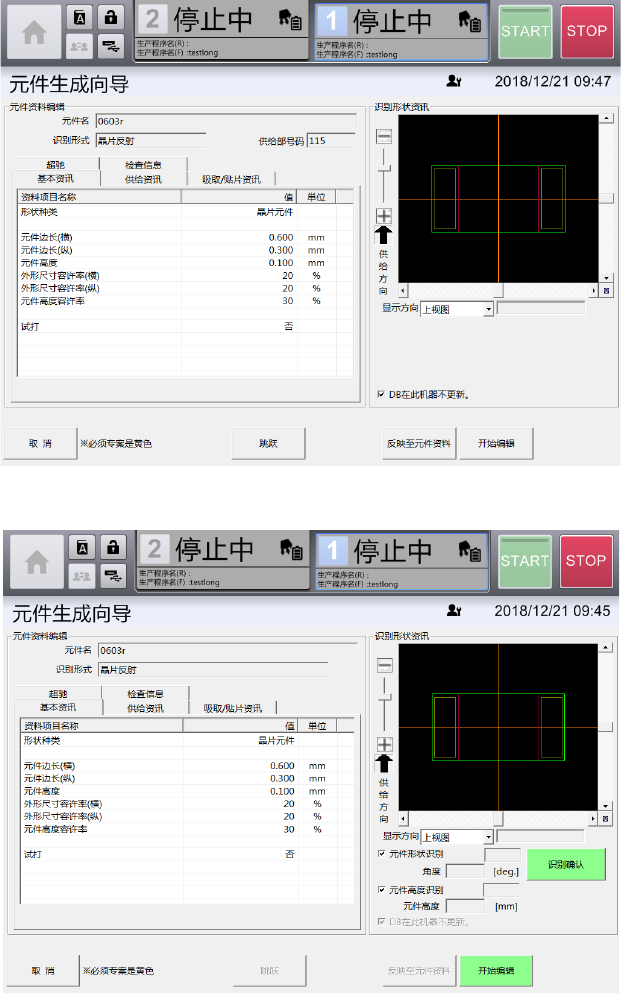This screenshot has width=621, height=993.
Task: Click the two-person user icon, 09:45 screen
Action: [x=82, y=576]
